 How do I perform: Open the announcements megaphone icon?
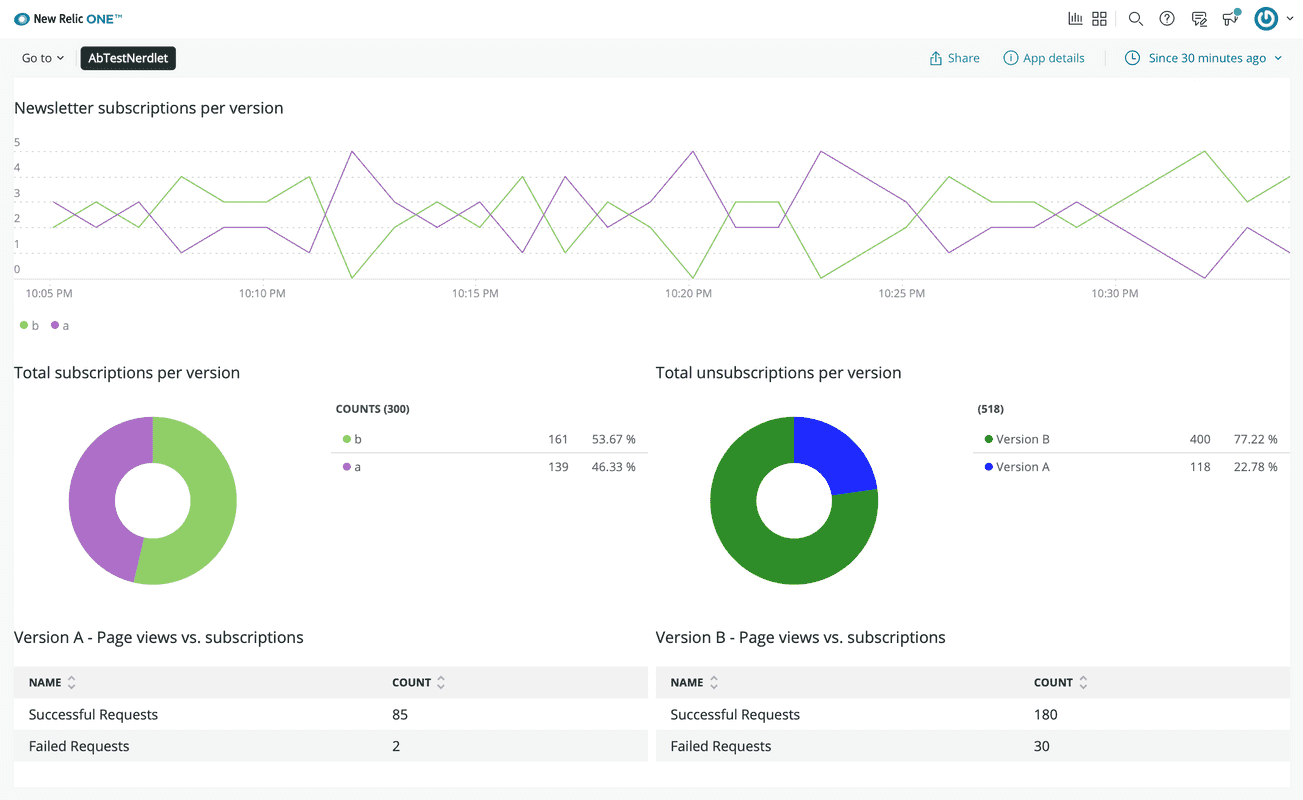click(x=1231, y=18)
